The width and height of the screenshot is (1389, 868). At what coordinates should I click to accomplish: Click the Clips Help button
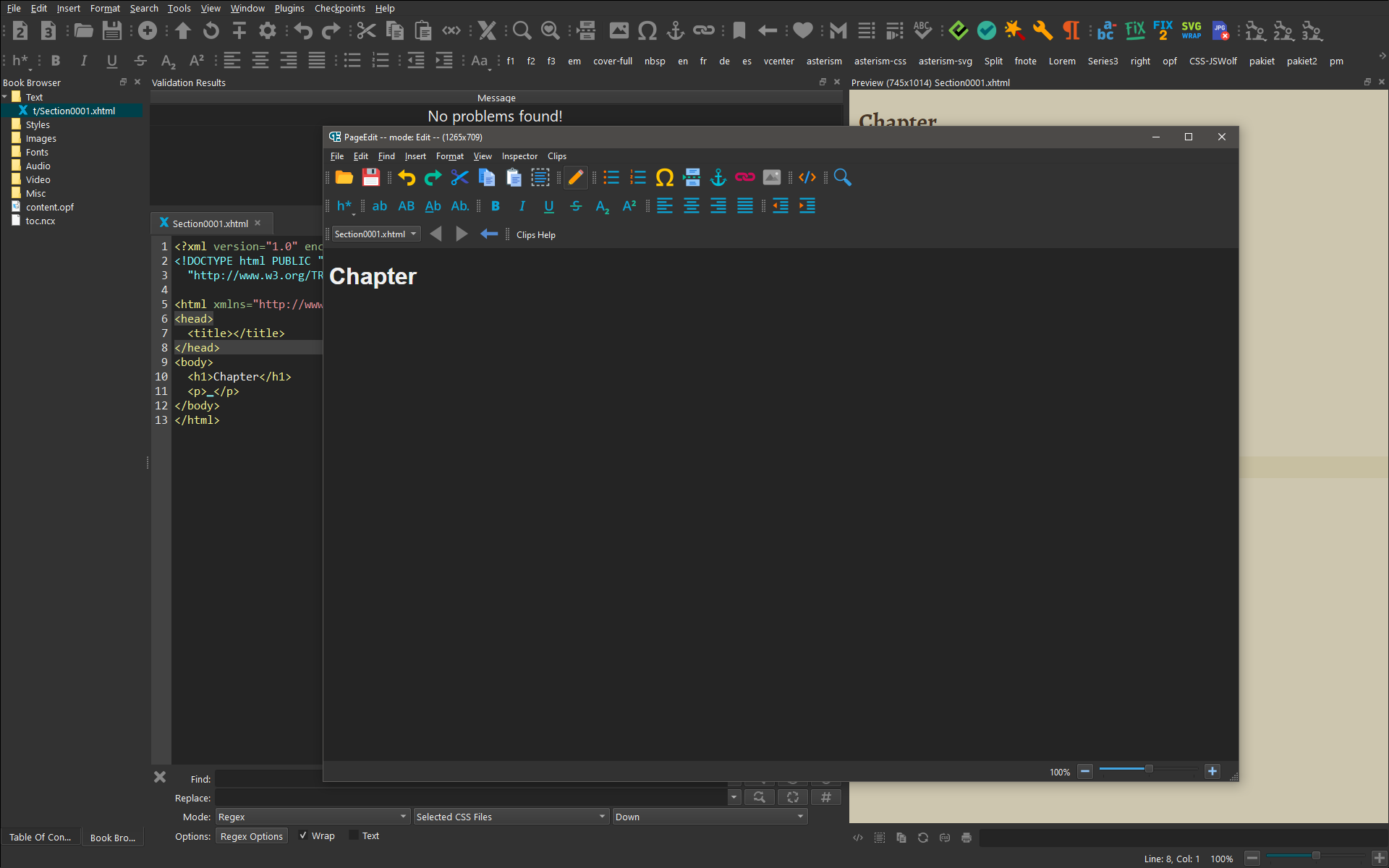(536, 235)
